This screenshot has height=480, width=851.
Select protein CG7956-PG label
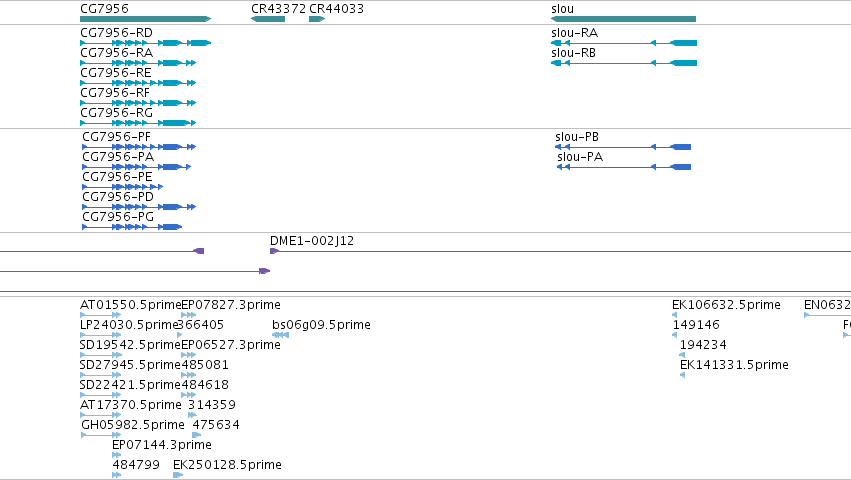point(118,217)
